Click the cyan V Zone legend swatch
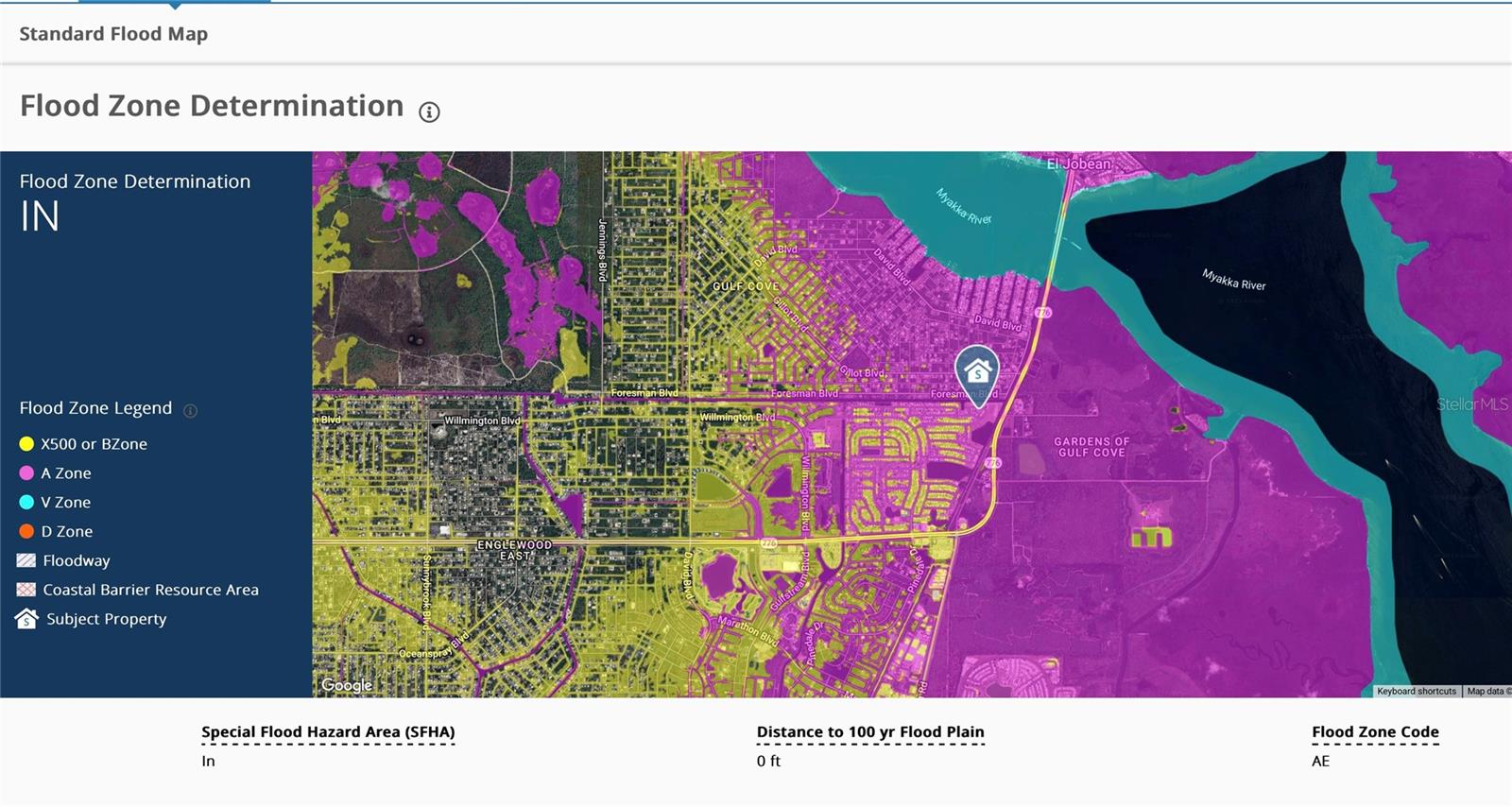1512x807 pixels. point(26,503)
